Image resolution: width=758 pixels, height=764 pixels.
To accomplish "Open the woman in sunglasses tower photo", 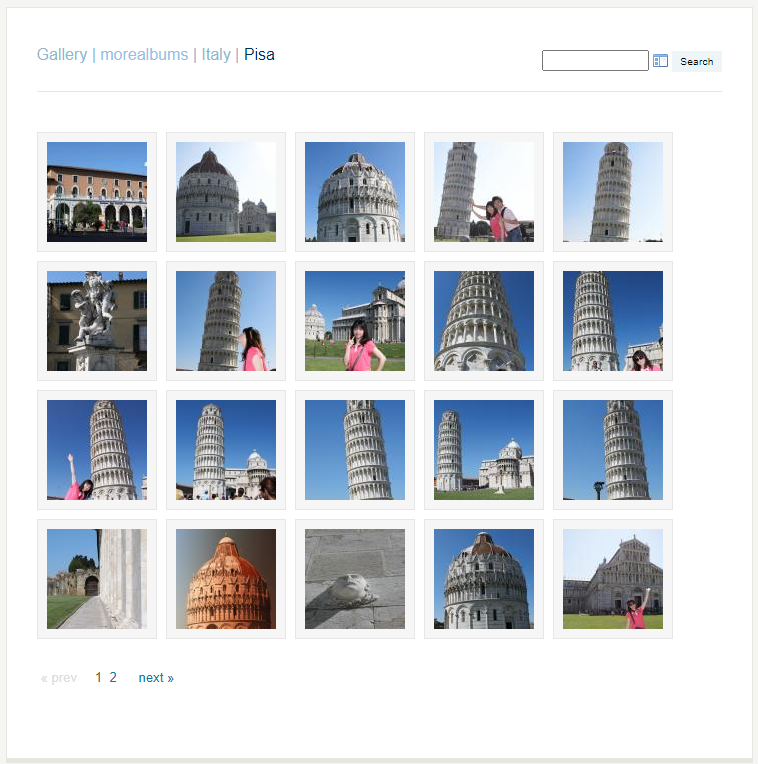I will (613, 321).
